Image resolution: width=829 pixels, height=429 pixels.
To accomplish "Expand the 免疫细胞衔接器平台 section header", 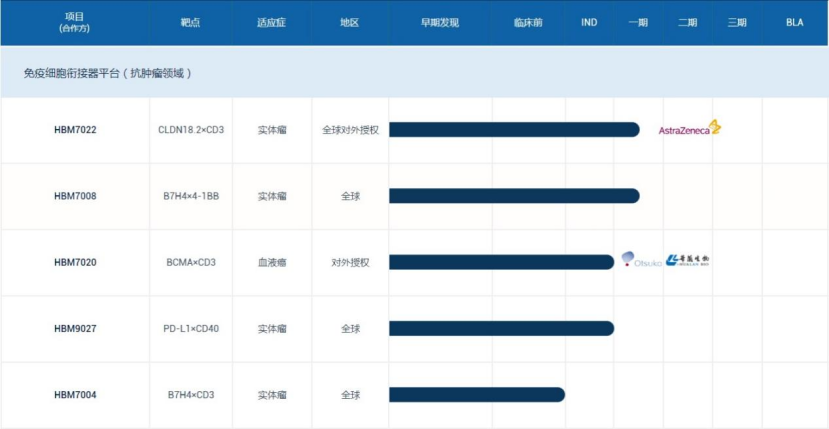I will click(x=108, y=73).
